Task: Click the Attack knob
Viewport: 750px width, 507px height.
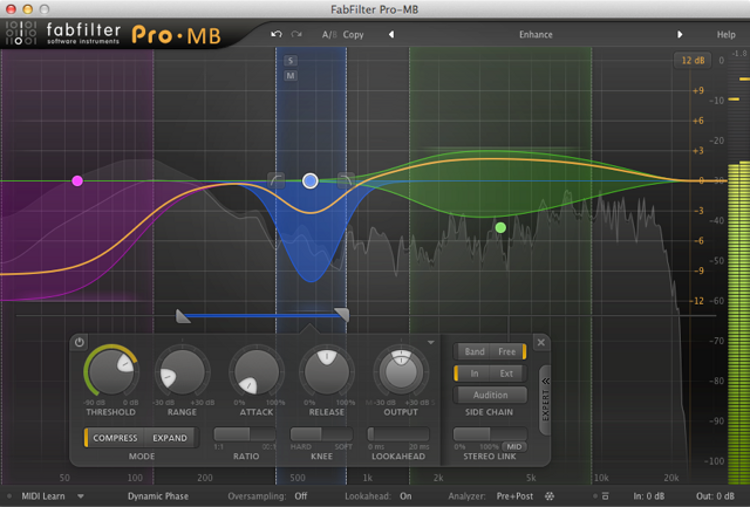Action: 256,372
